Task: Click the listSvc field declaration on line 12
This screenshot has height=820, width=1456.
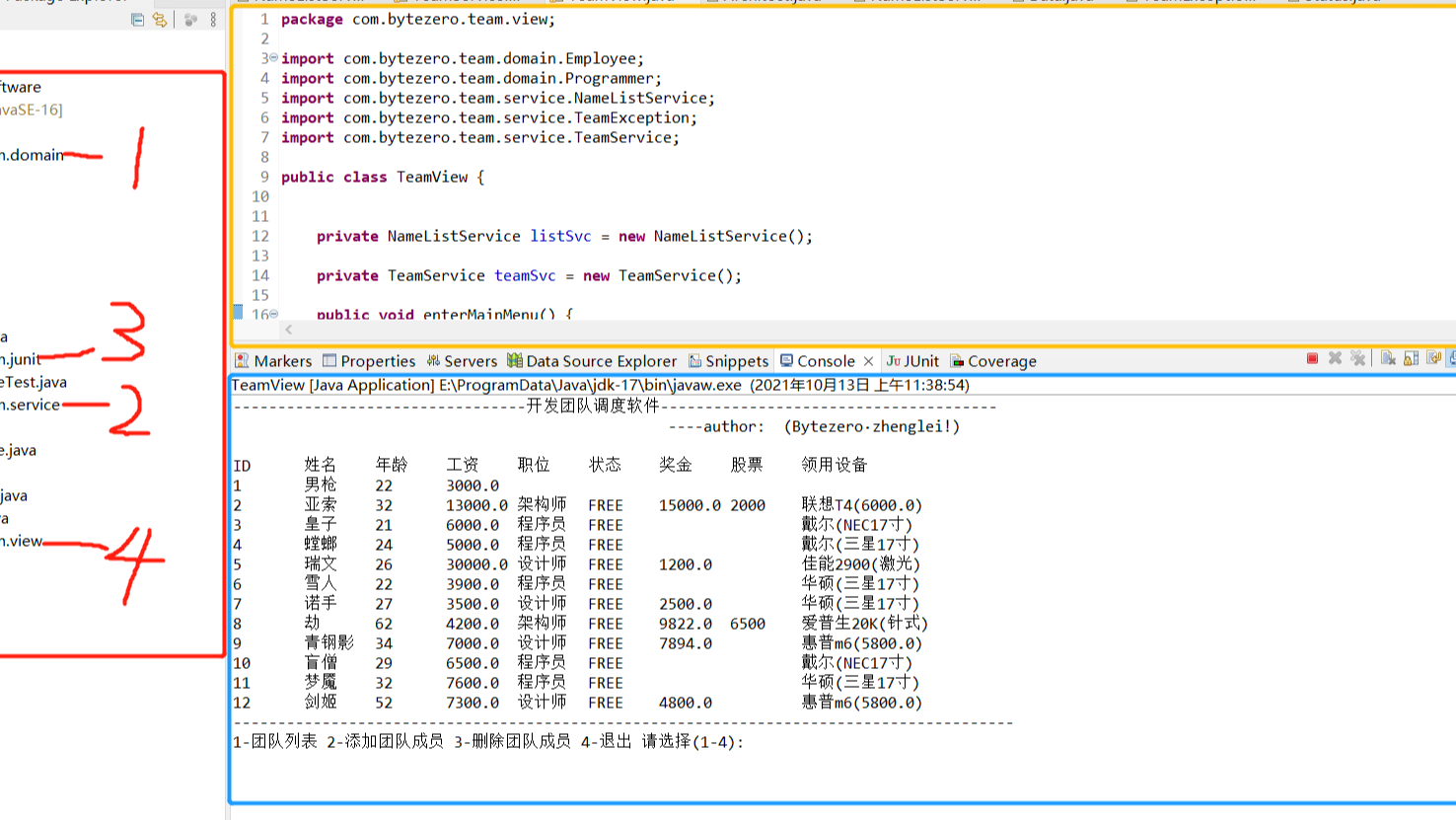Action: 565,236
